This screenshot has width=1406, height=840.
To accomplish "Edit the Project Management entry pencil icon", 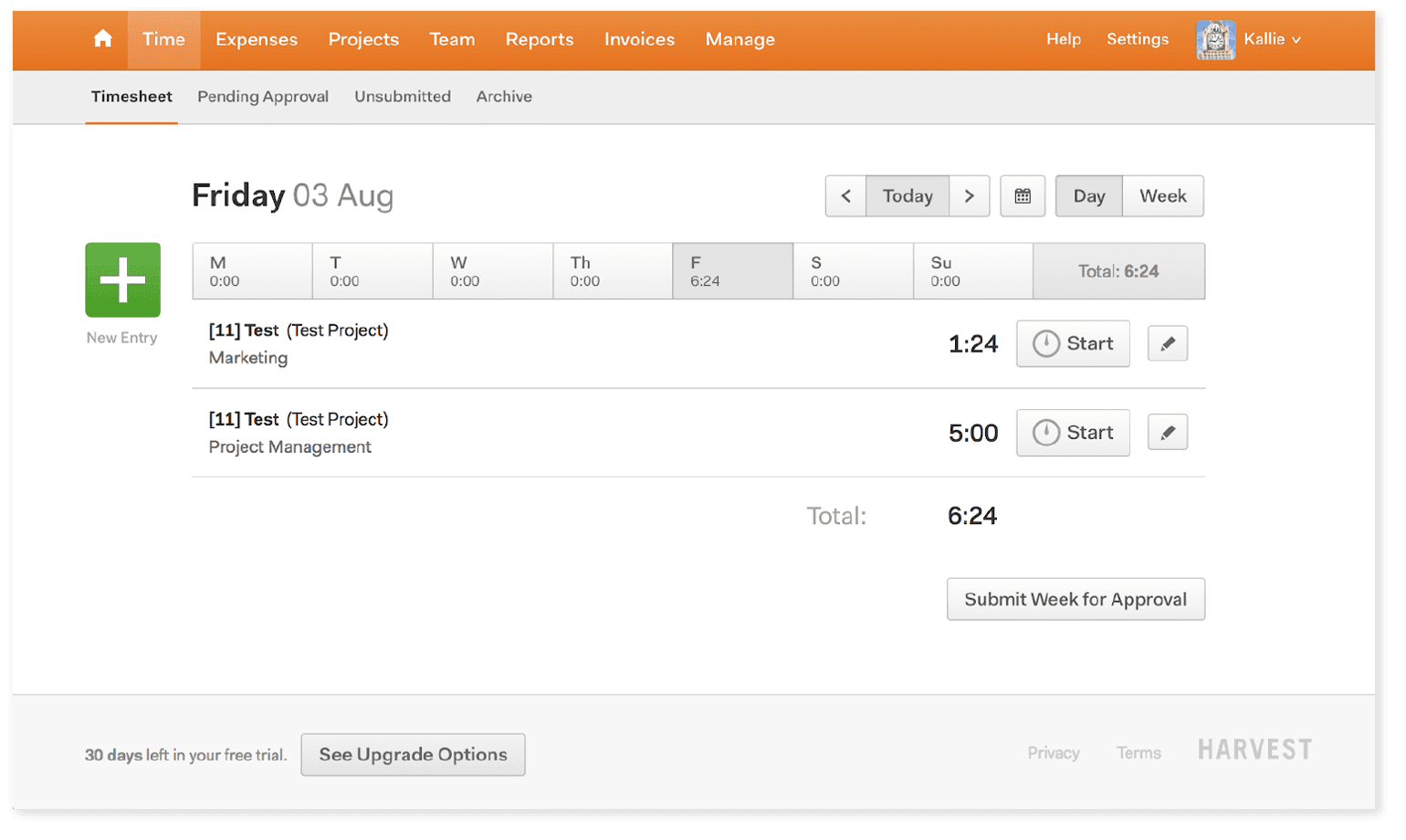I will [1167, 431].
